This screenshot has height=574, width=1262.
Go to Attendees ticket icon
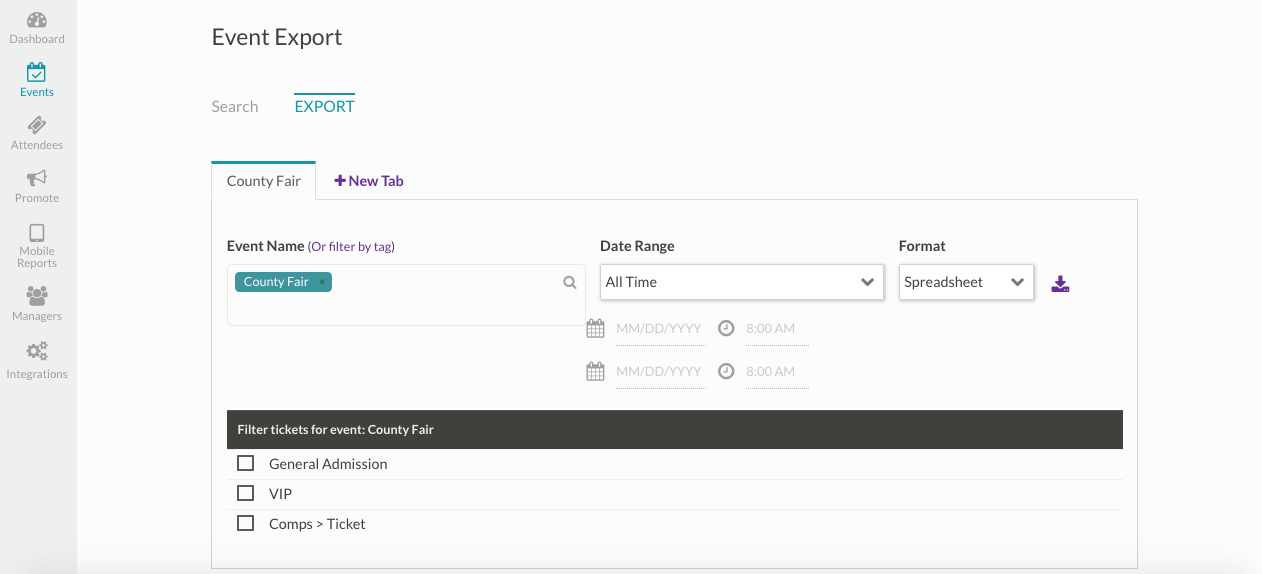pyautogui.click(x=37, y=126)
